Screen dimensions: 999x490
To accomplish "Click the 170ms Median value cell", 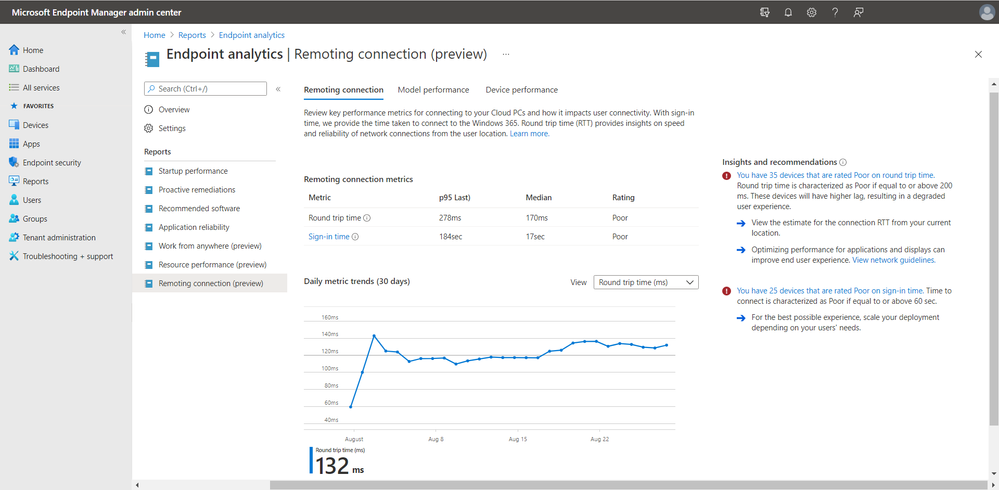I will coord(536,218).
